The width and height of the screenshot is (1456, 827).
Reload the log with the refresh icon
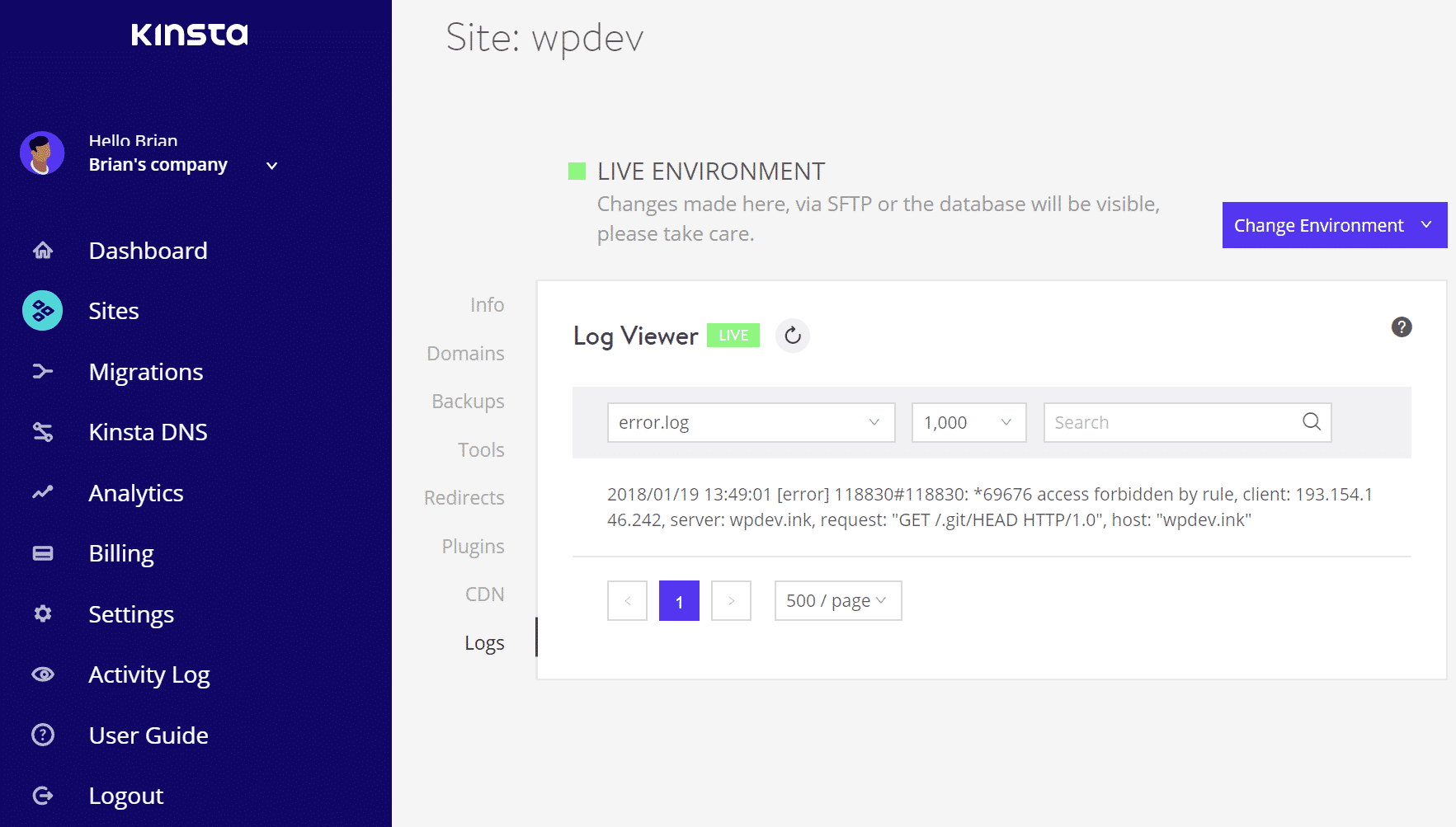(793, 336)
